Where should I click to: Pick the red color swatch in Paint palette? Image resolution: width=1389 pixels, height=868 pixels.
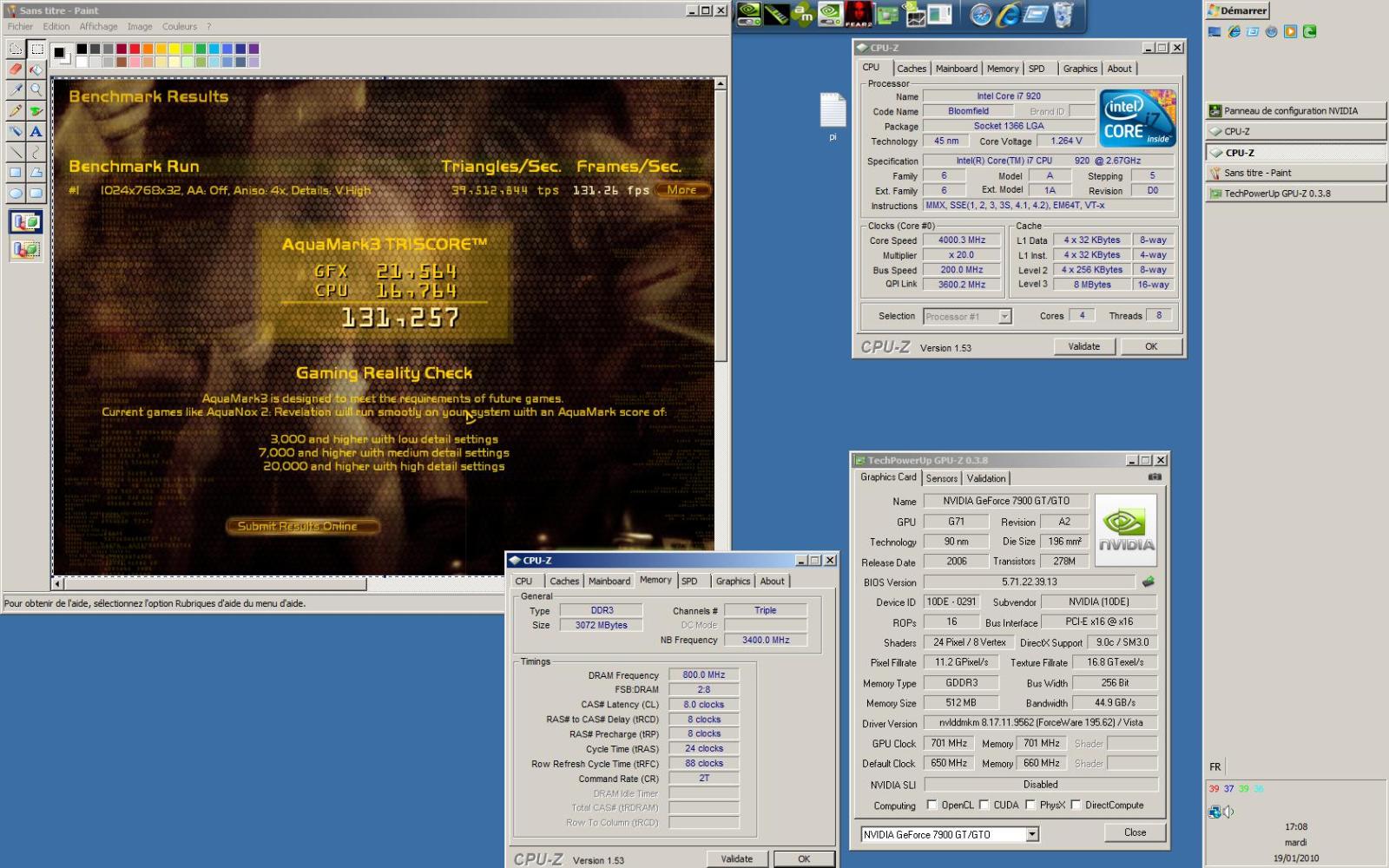pyautogui.click(x=135, y=49)
